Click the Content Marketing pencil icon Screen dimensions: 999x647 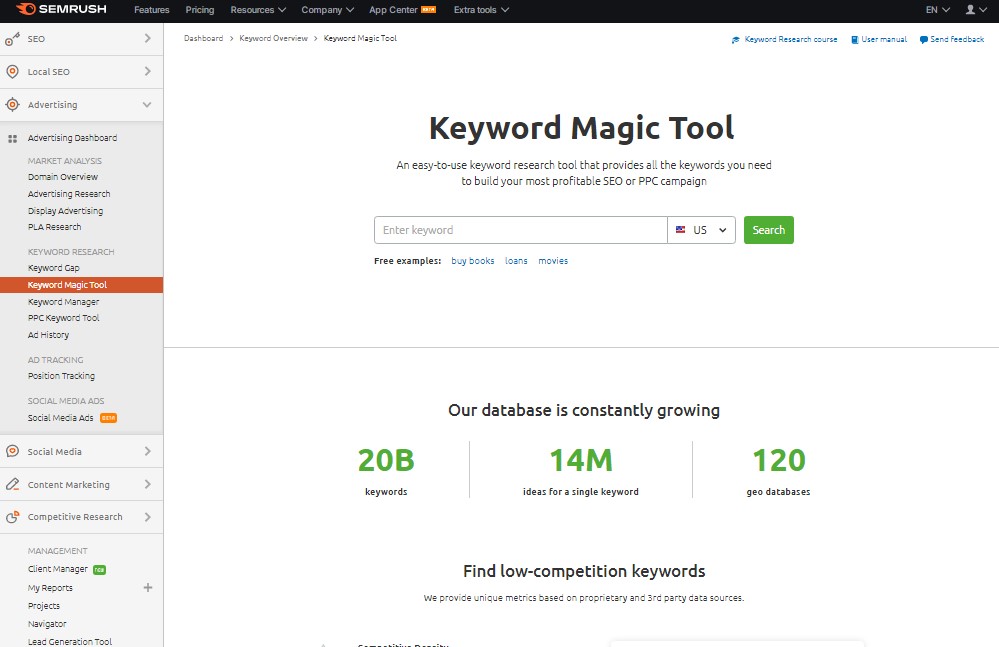(x=12, y=485)
